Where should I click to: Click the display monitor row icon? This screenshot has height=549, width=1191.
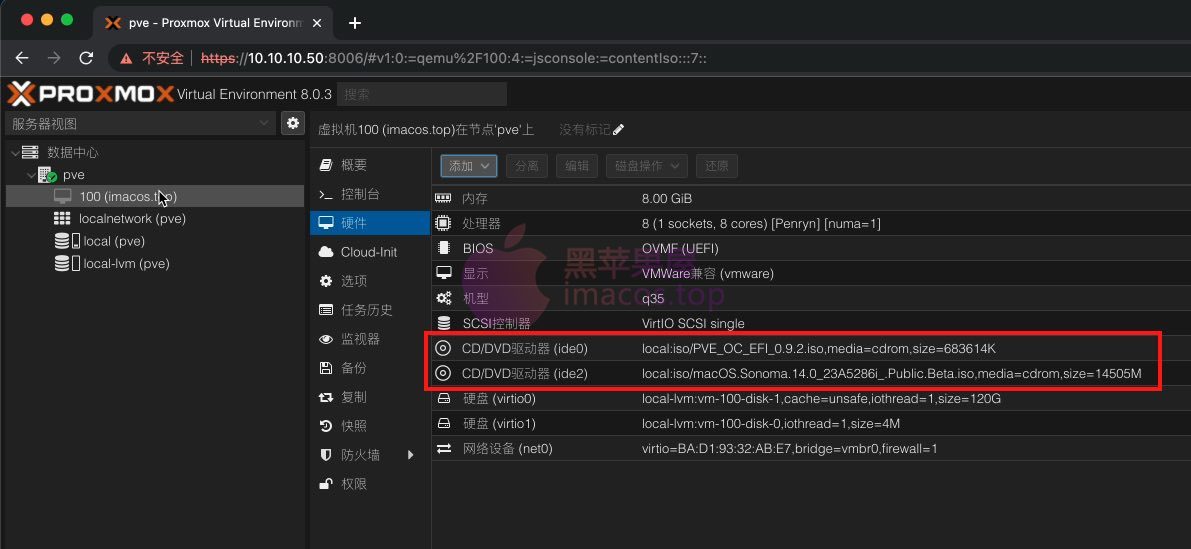[443, 273]
